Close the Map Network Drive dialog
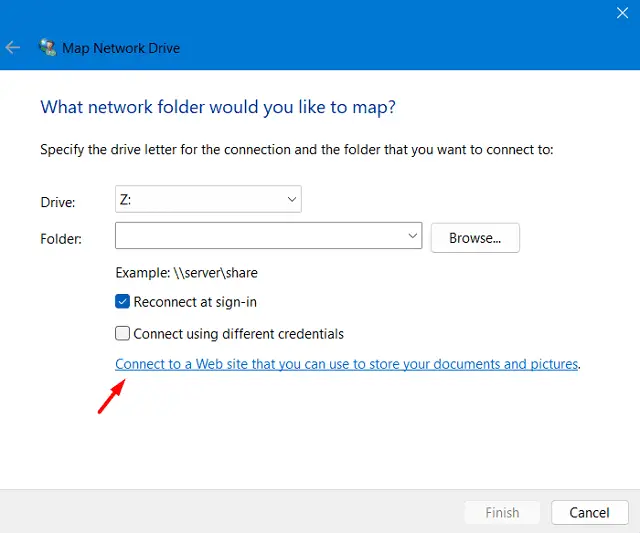 point(622,13)
